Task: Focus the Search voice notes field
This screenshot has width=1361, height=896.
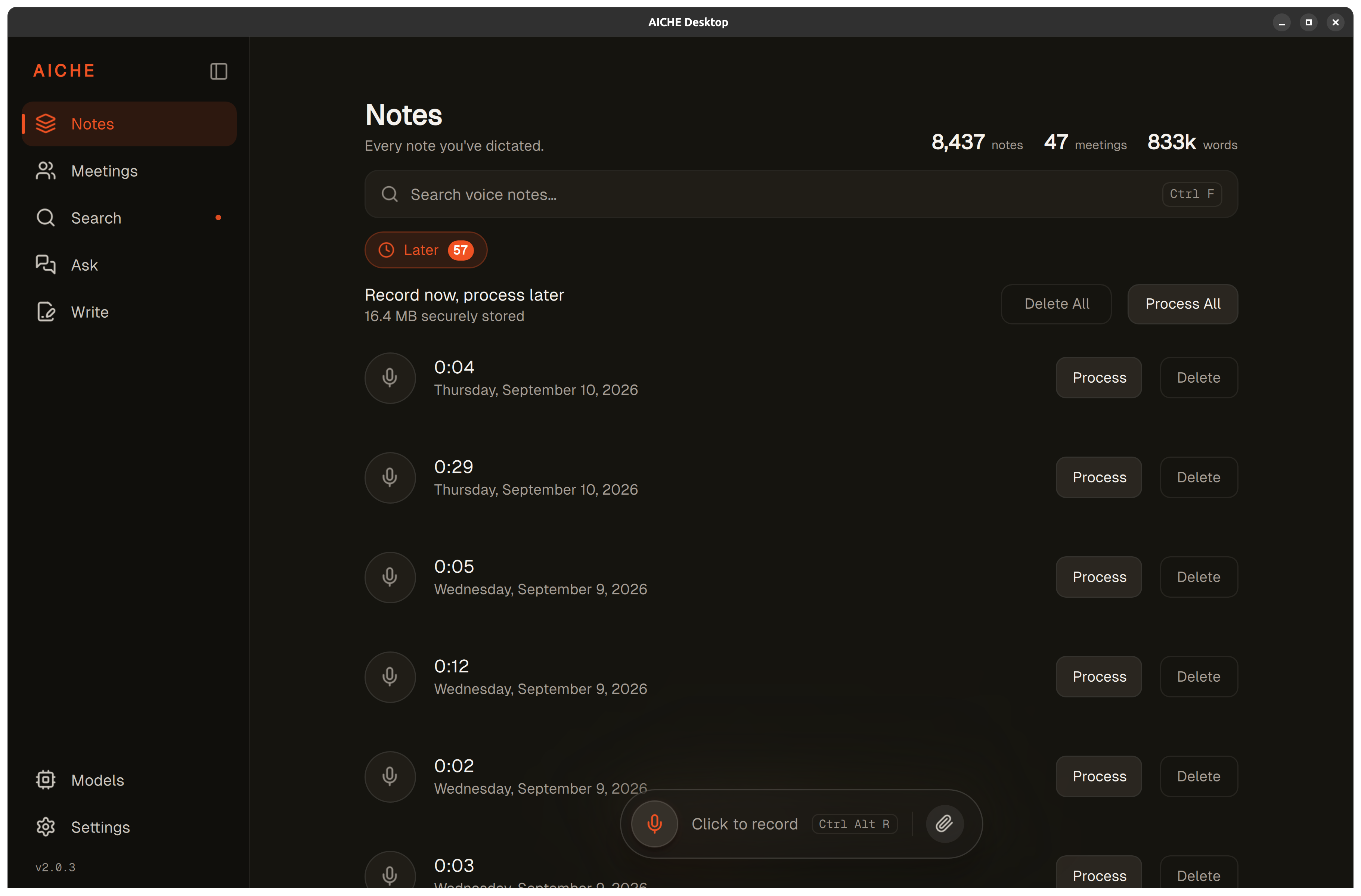Action: coord(801,194)
